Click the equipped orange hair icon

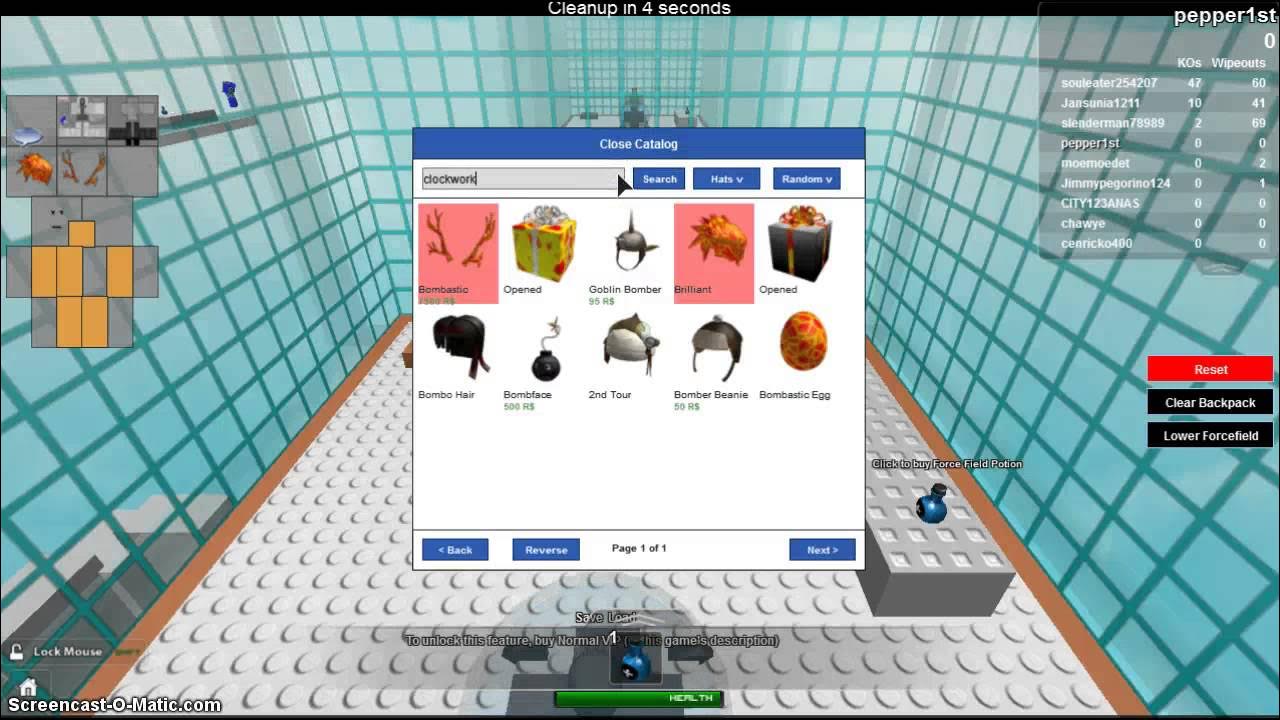coord(32,171)
